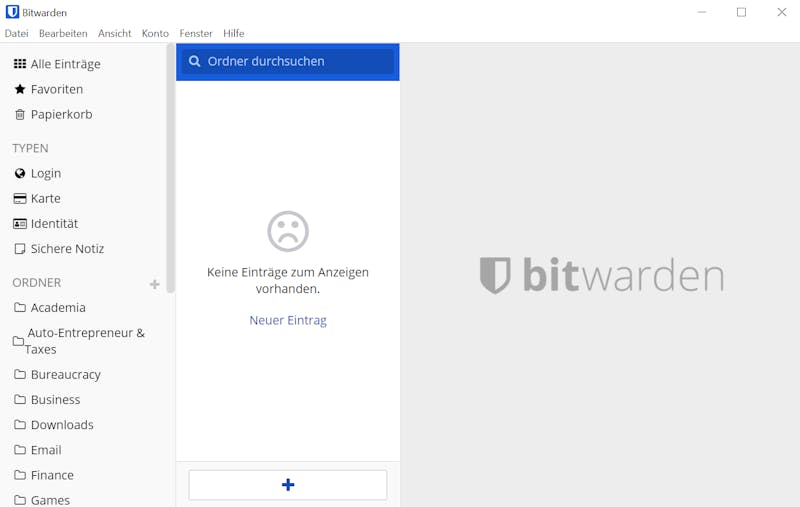
Task: Select Favoriten in the sidebar
Action: pyautogui.click(x=57, y=89)
